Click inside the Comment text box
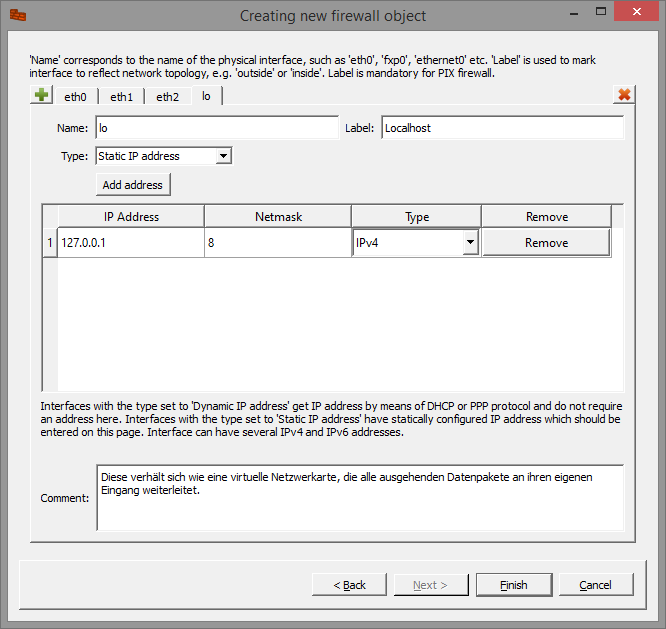Viewport: 666px width, 629px height. [x=360, y=496]
